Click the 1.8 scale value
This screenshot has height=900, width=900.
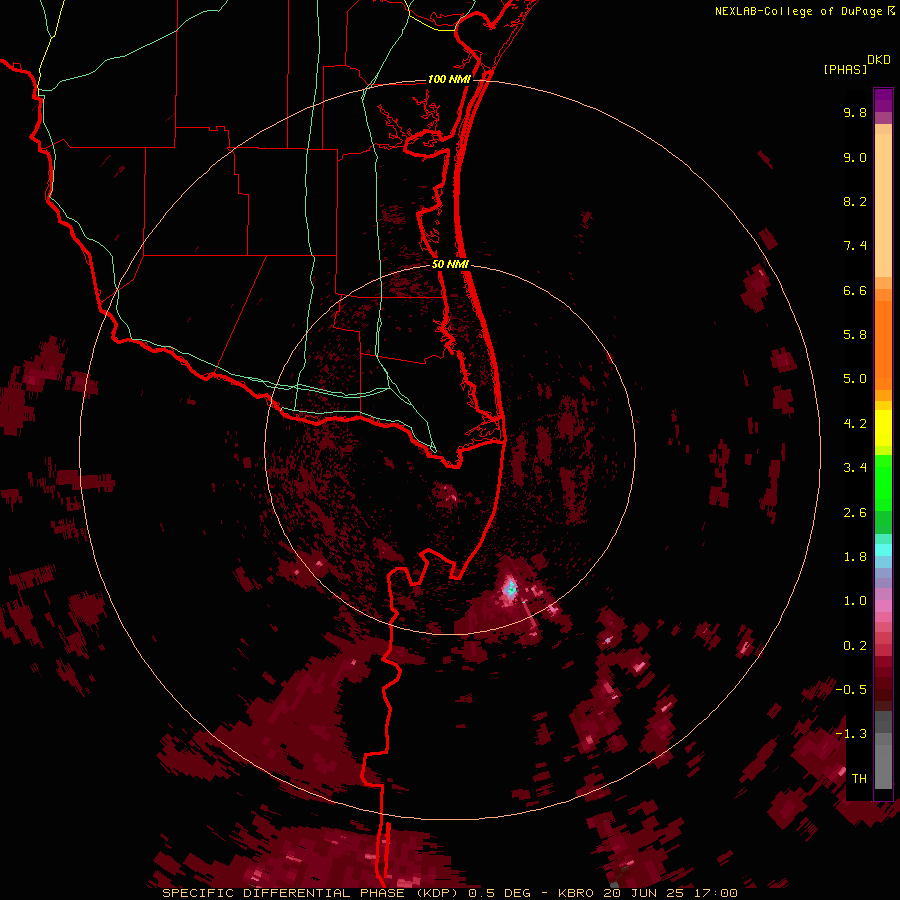click(855, 557)
